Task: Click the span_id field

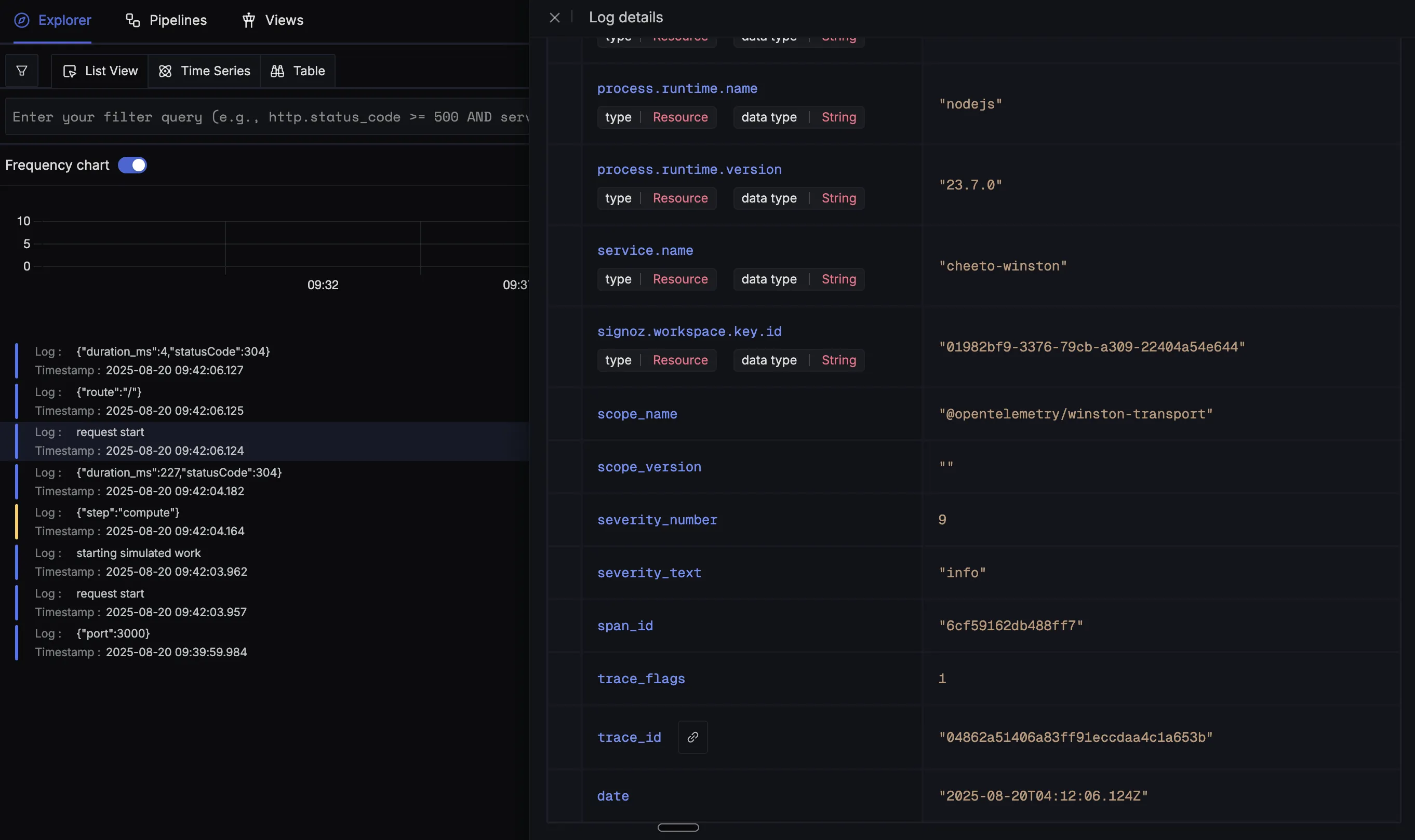Action: [x=625, y=626]
